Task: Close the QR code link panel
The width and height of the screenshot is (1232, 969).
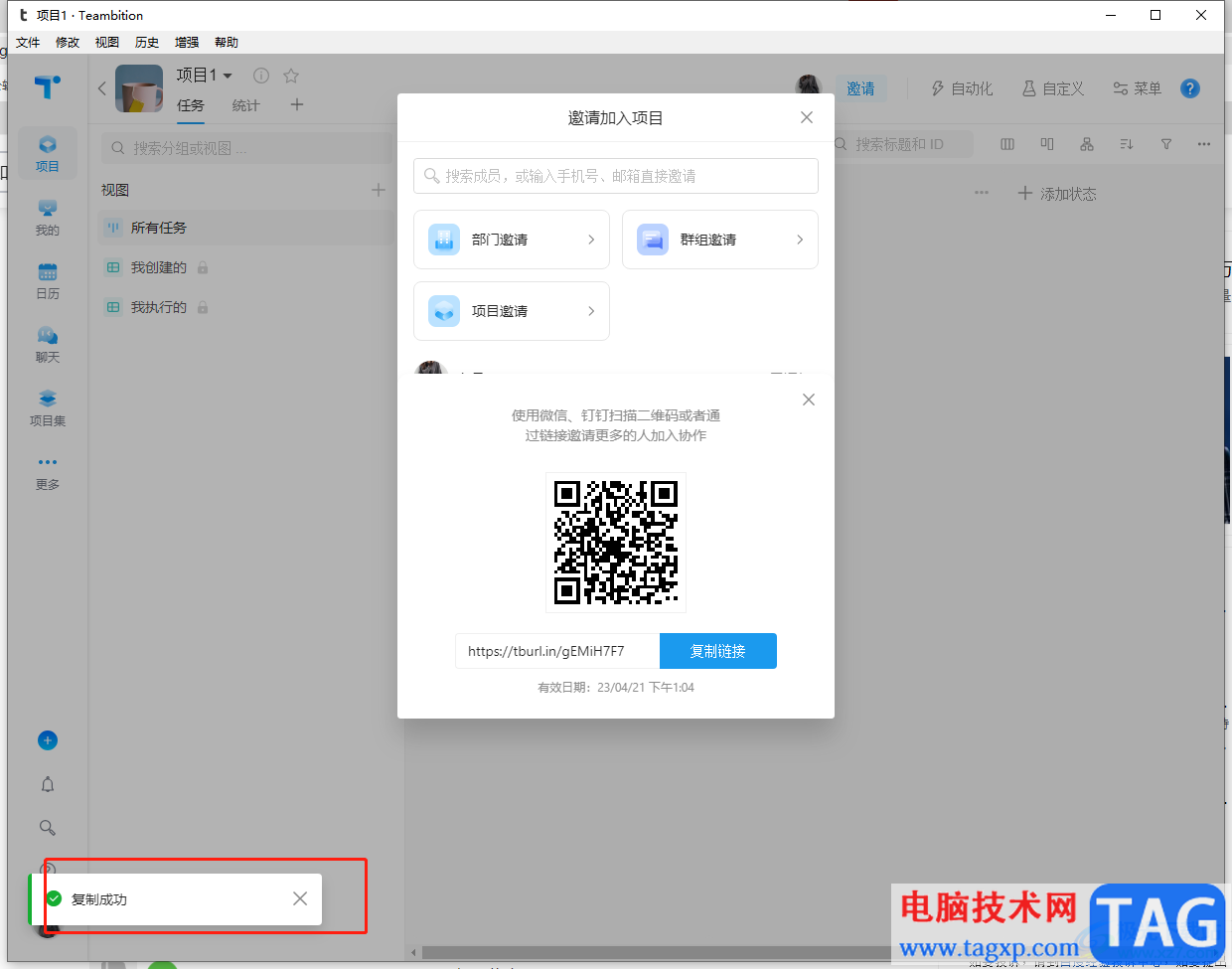Action: pyautogui.click(x=809, y=400)
